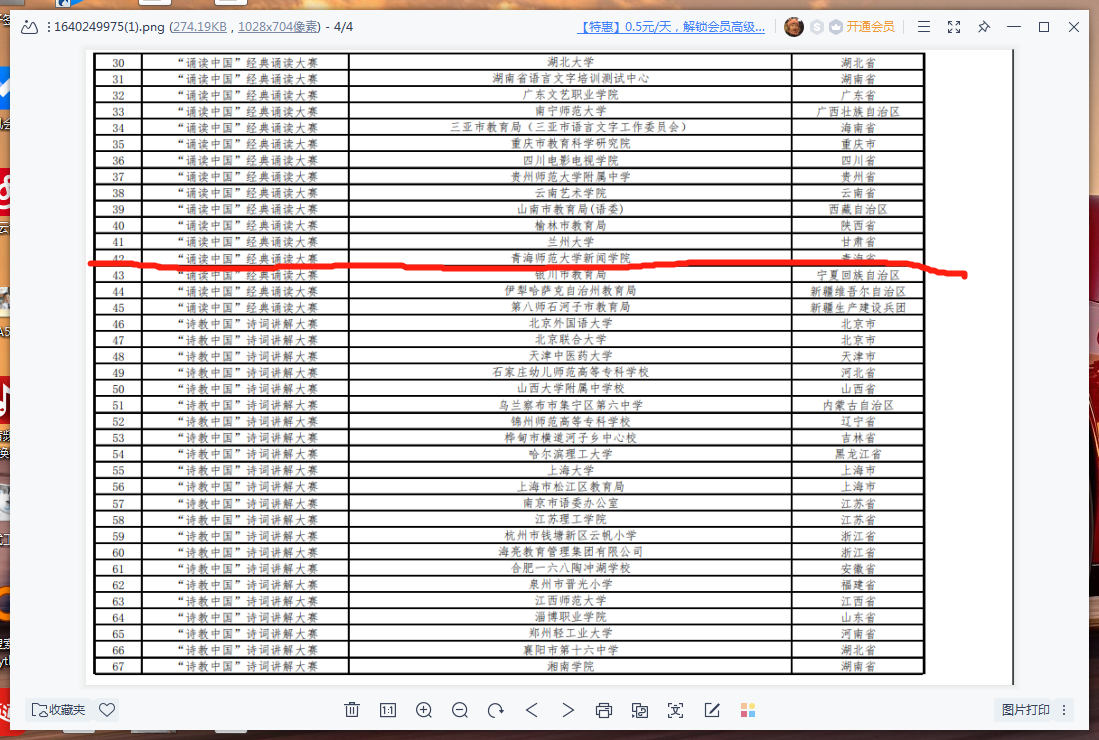Enter fullscreen view mode
The image size is (1099, 740).
click(954, 27)
